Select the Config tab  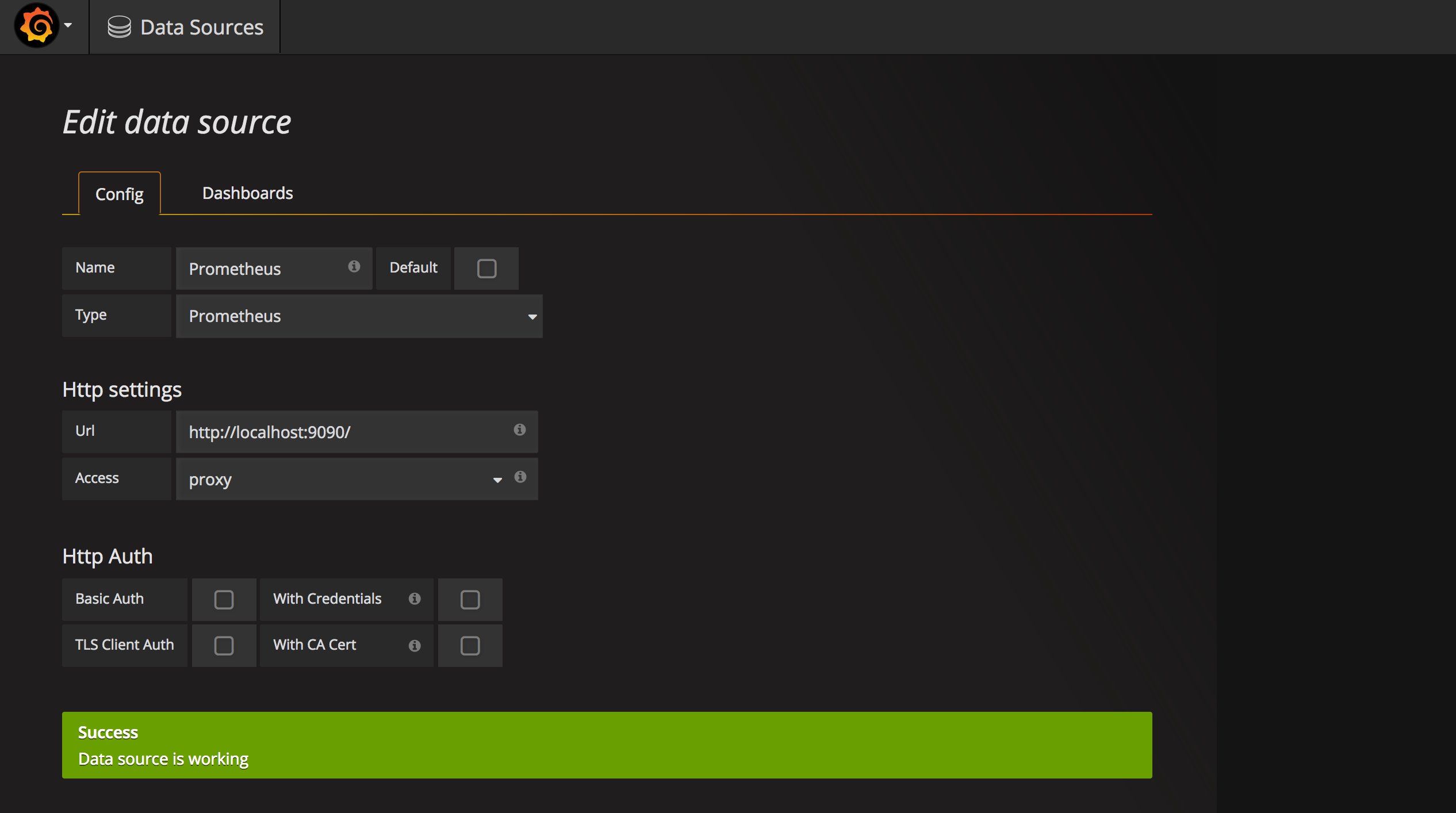[x=119, y=194]
